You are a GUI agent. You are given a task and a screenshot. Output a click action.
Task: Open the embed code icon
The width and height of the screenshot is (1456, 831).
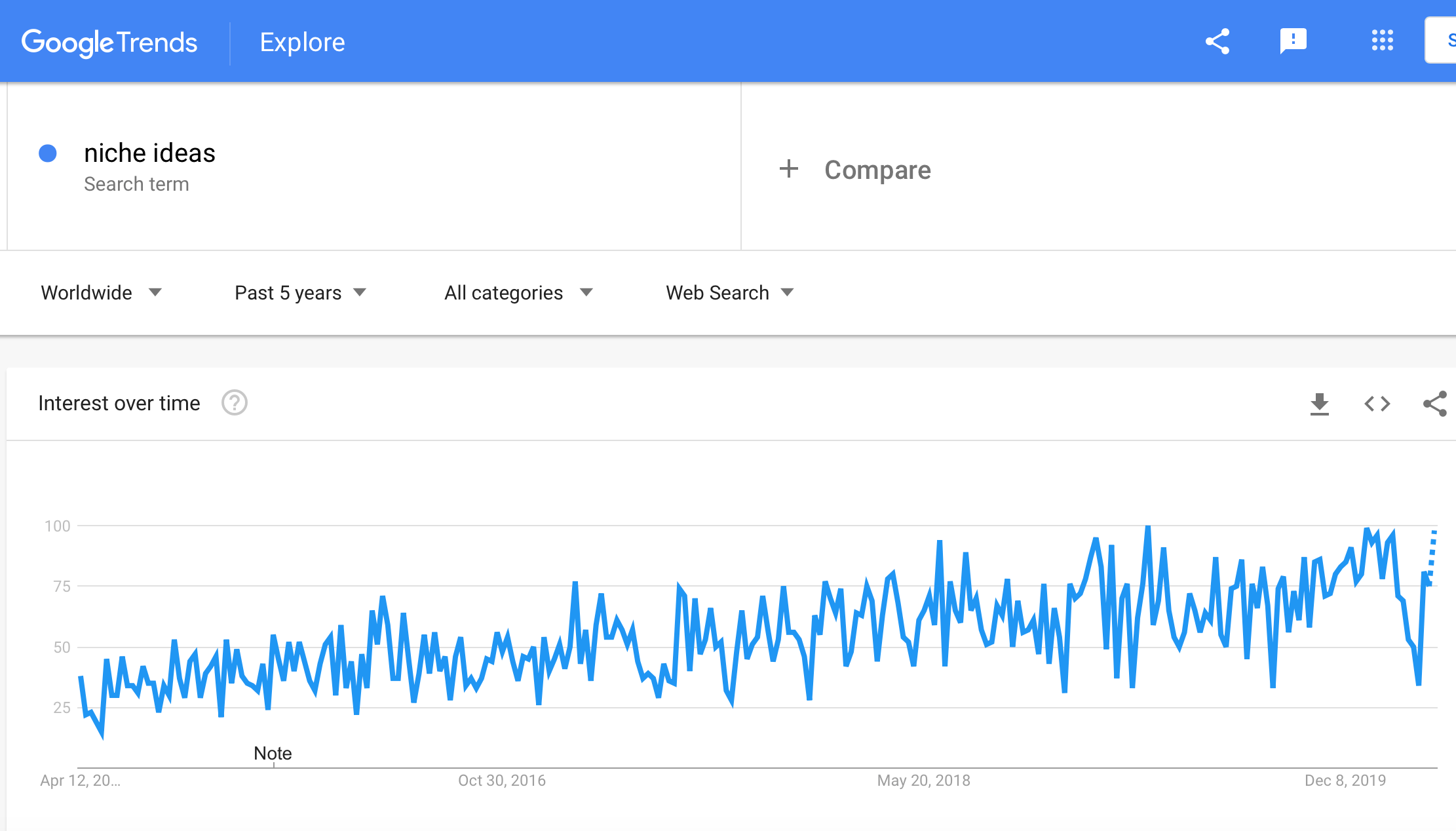click(x=1377, y=404)
